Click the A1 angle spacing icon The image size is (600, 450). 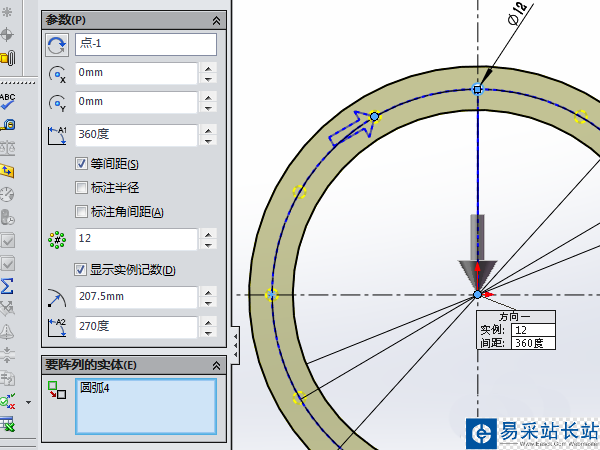[x=57, y=135]
